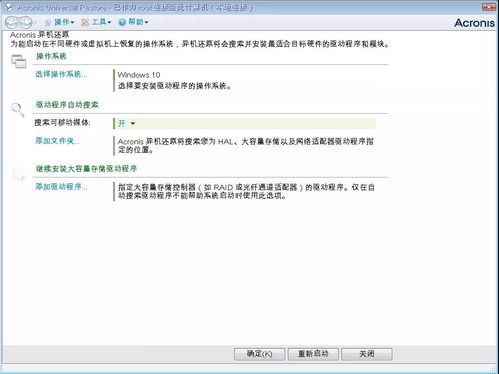
Task: Click the 重新启动 button
Action: 313,354
